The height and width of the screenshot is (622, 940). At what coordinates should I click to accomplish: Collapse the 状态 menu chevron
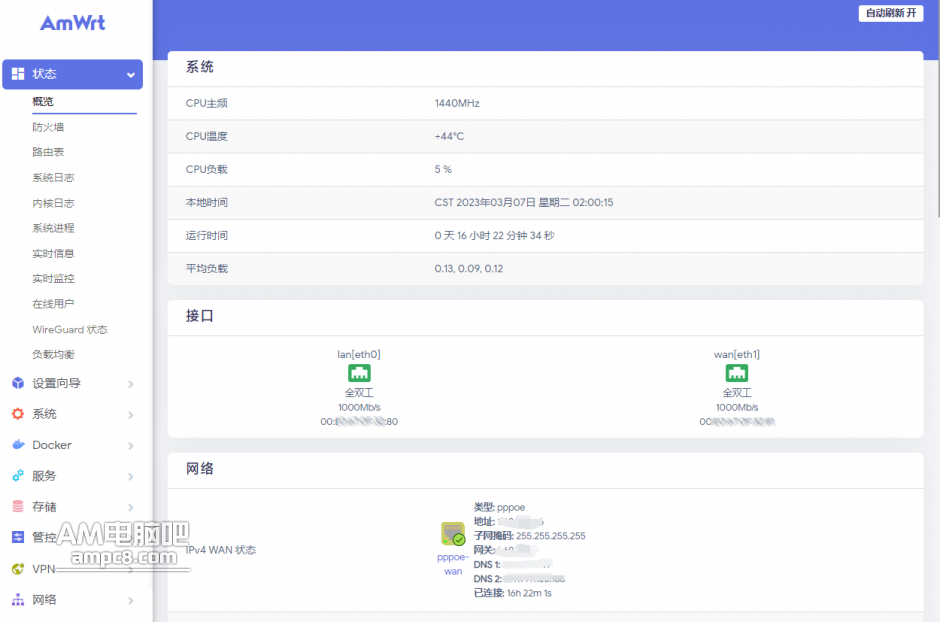click(131, 75)
